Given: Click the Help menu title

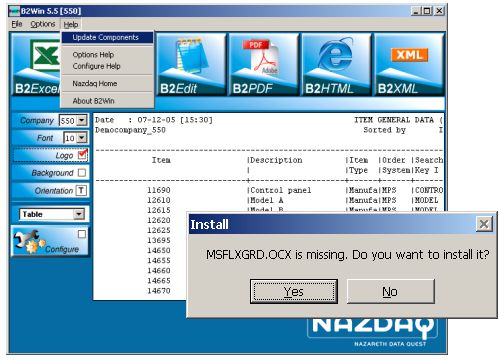Looking at the screenshot, I should click(x=71, y=24).
